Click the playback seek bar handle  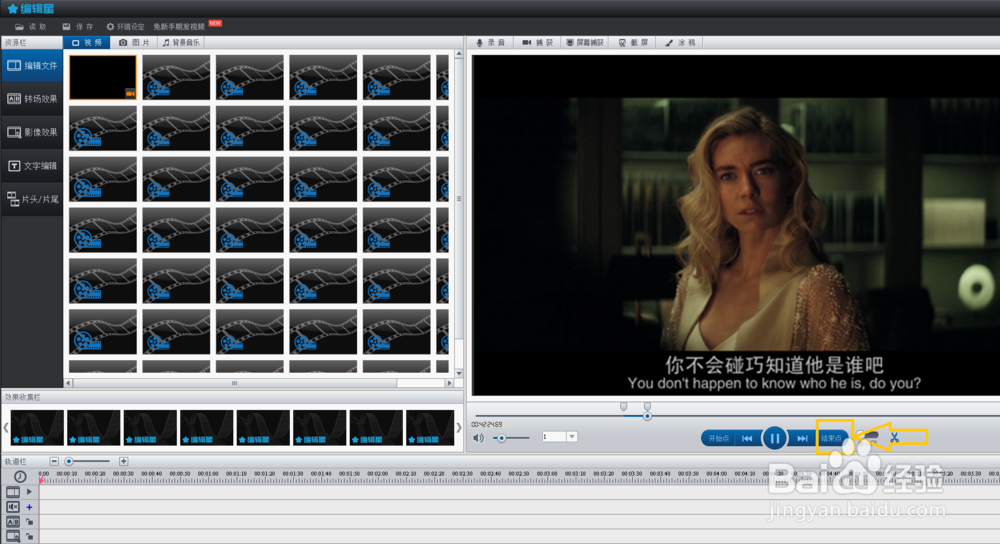(x=647, y=416)
